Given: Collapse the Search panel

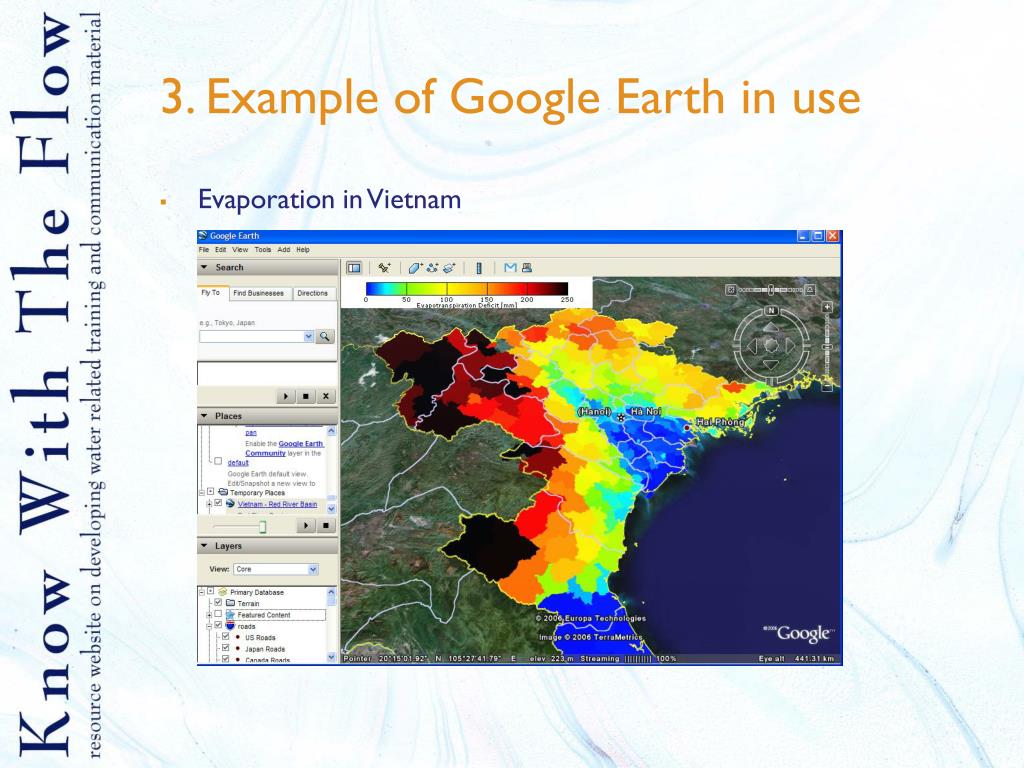Looking at the screenshot, I should click(204, 267).
